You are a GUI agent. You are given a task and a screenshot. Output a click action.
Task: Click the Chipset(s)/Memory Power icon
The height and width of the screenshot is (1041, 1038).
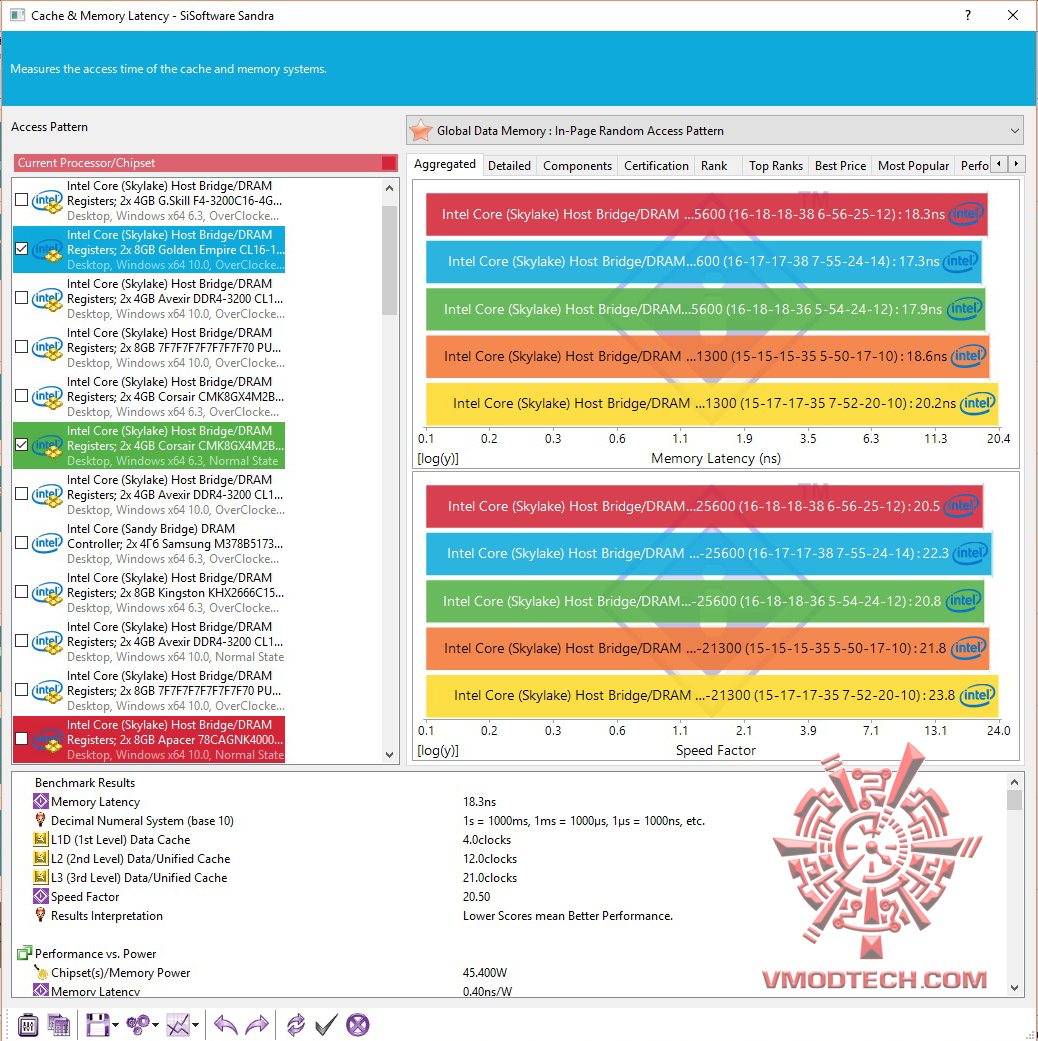click(x=41, y=973)
